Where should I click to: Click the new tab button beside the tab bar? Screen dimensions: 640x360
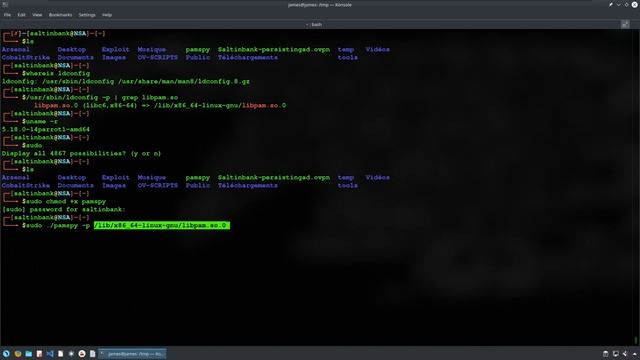(625, 24)
